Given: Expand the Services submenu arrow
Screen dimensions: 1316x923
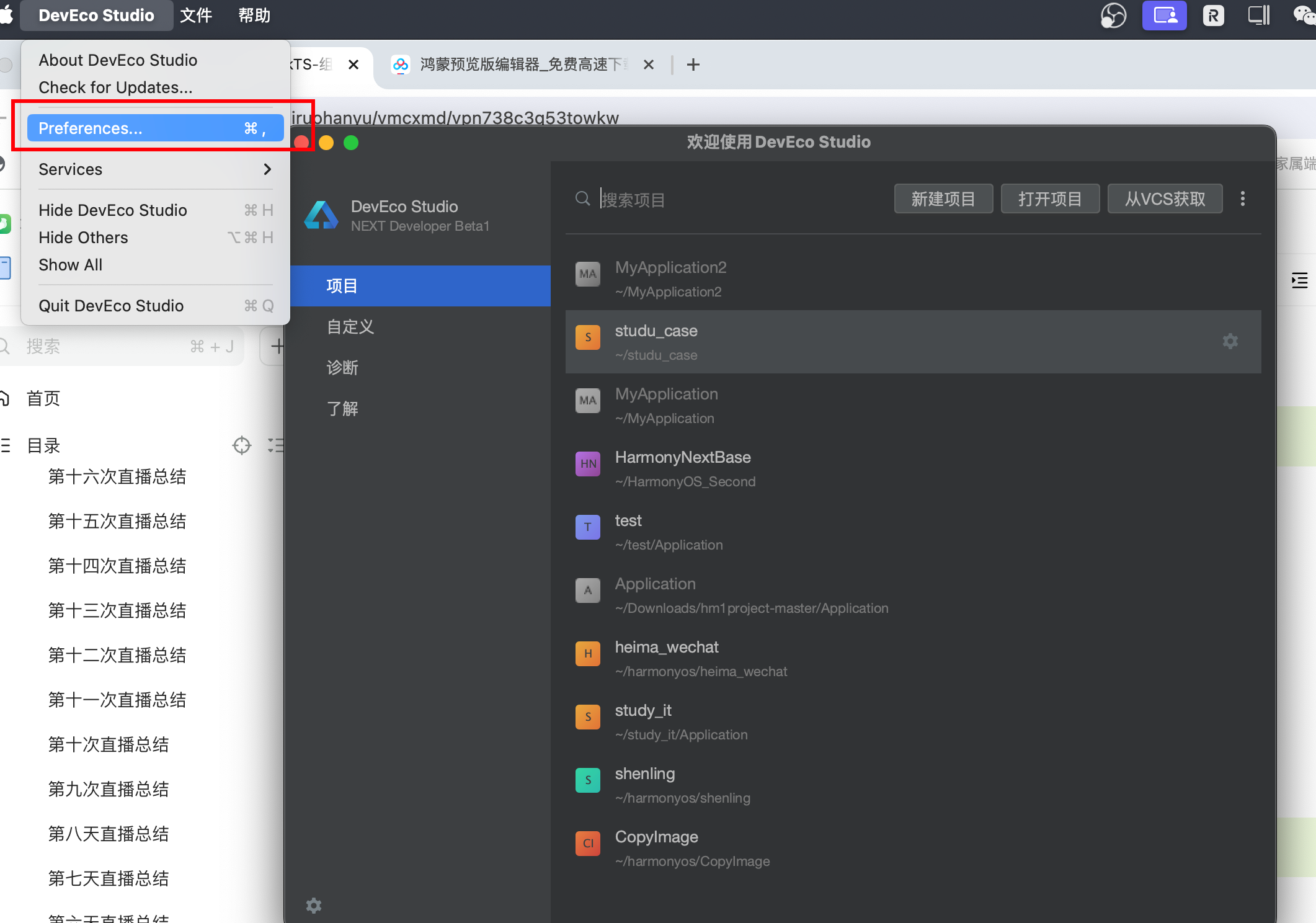Looking at the screenshot, I should pyautogui.click(x=267, y=169).
